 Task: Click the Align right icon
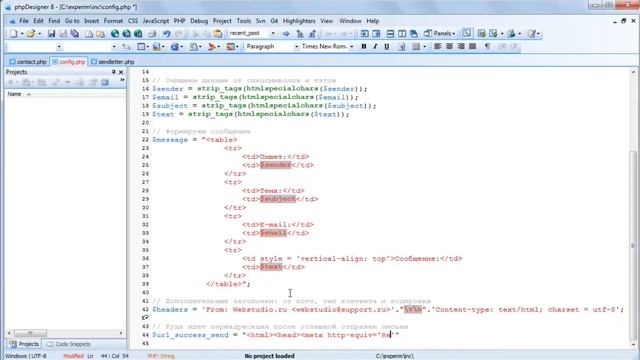pos(461,47)
